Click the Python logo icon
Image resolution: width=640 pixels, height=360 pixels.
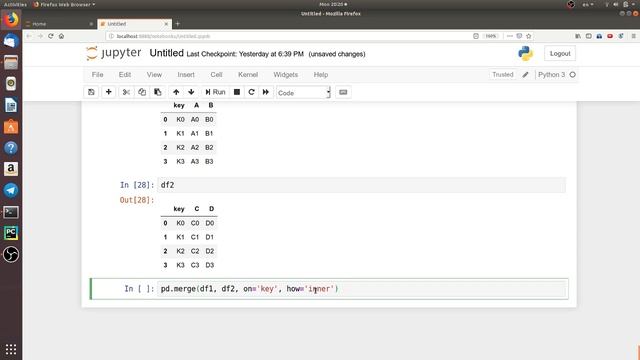pyautogui.click(x=525, y=53)
